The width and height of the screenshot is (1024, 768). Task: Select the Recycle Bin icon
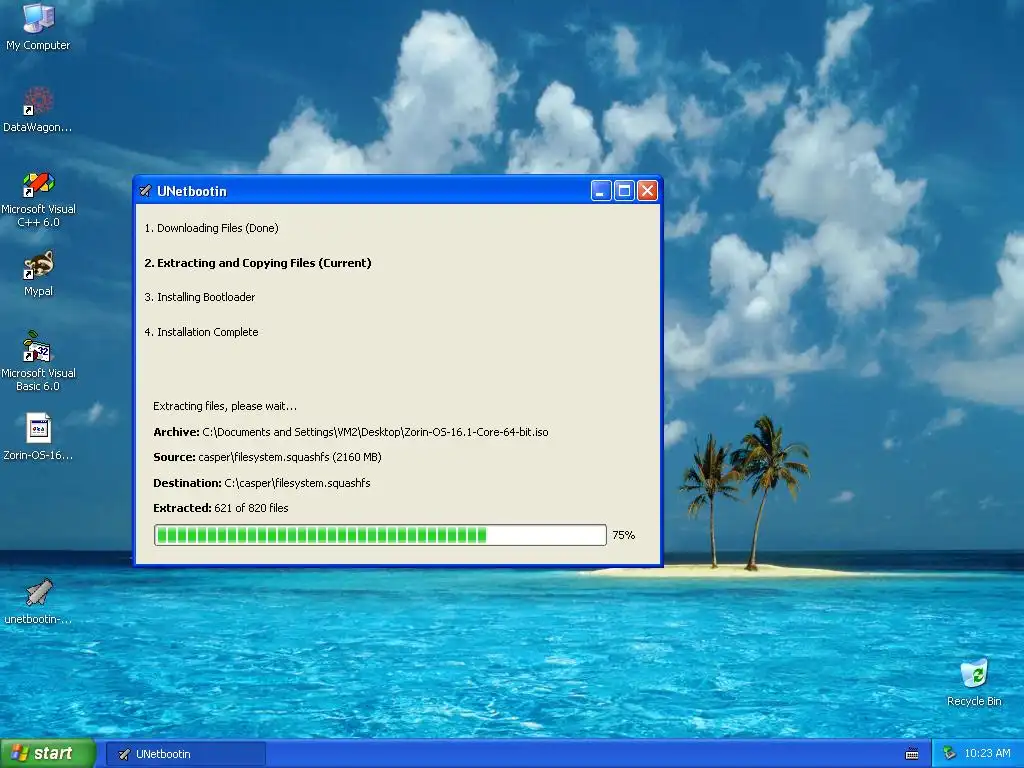click(974, 683)
